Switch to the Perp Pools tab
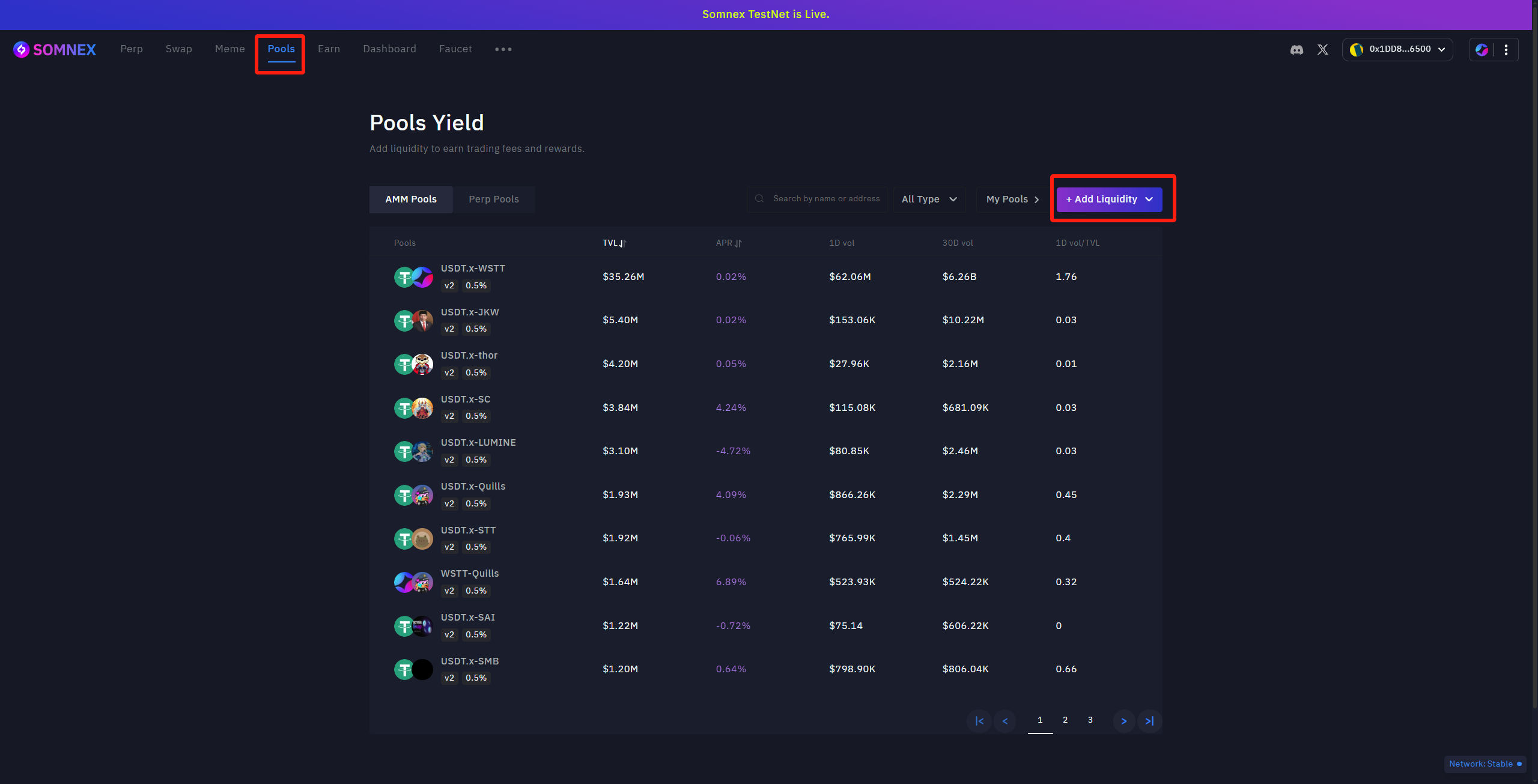This screenshot has width=1538, height=784. click(494, 199)
